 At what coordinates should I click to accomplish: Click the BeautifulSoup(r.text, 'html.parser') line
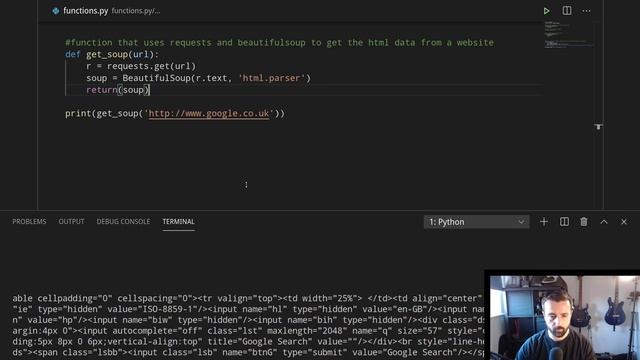(198, 78)
